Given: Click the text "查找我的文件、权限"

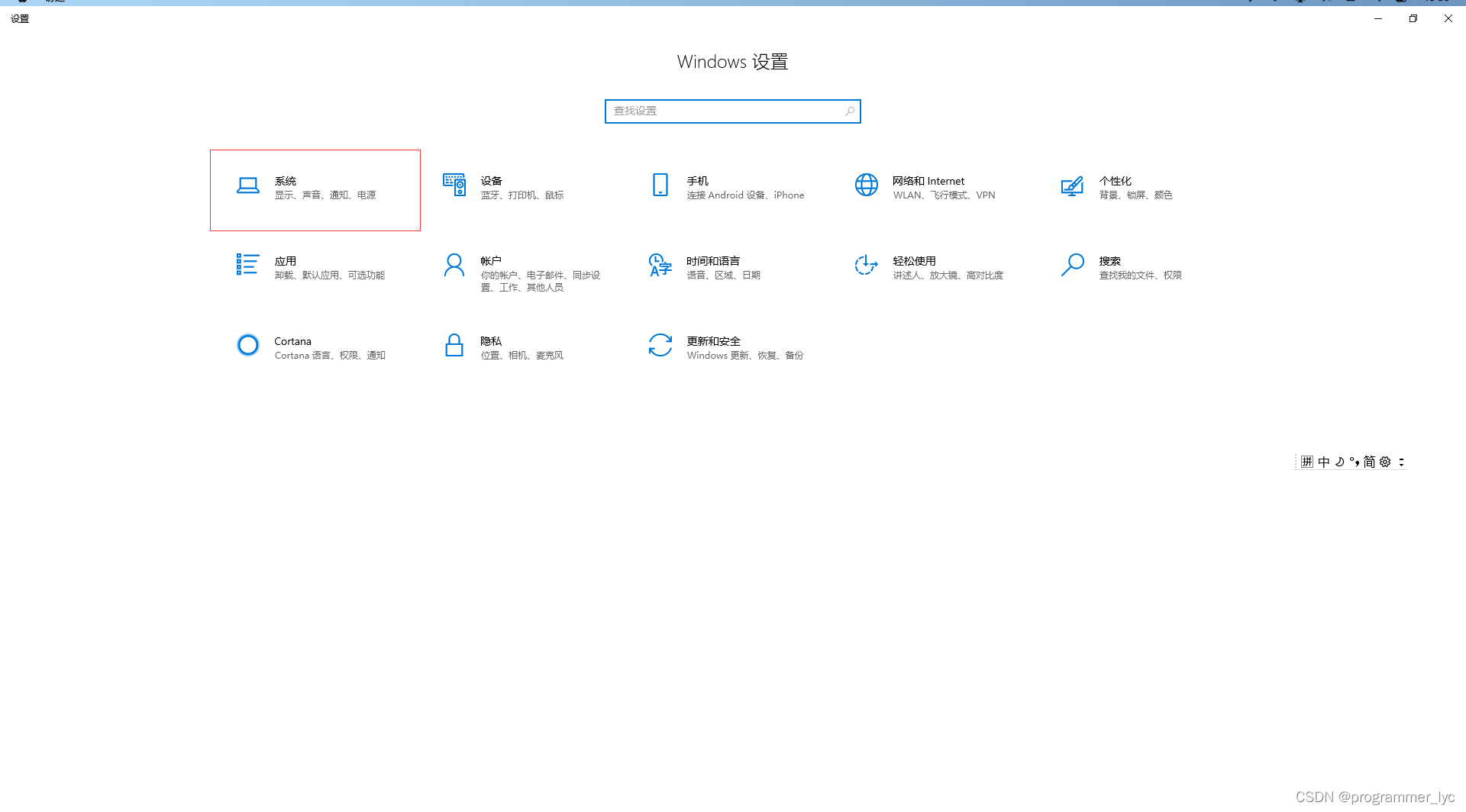Looking at the screenshot, I should pos(1141,275).
